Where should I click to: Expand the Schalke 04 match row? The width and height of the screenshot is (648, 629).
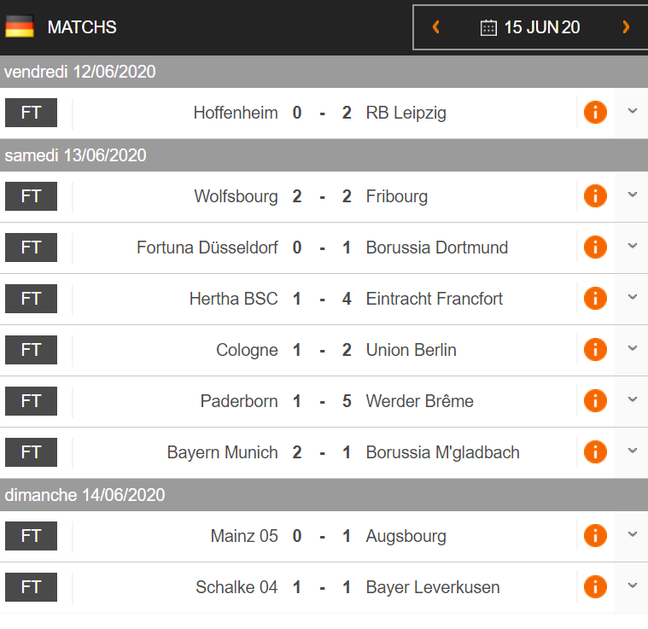click(x=632, y=585)
